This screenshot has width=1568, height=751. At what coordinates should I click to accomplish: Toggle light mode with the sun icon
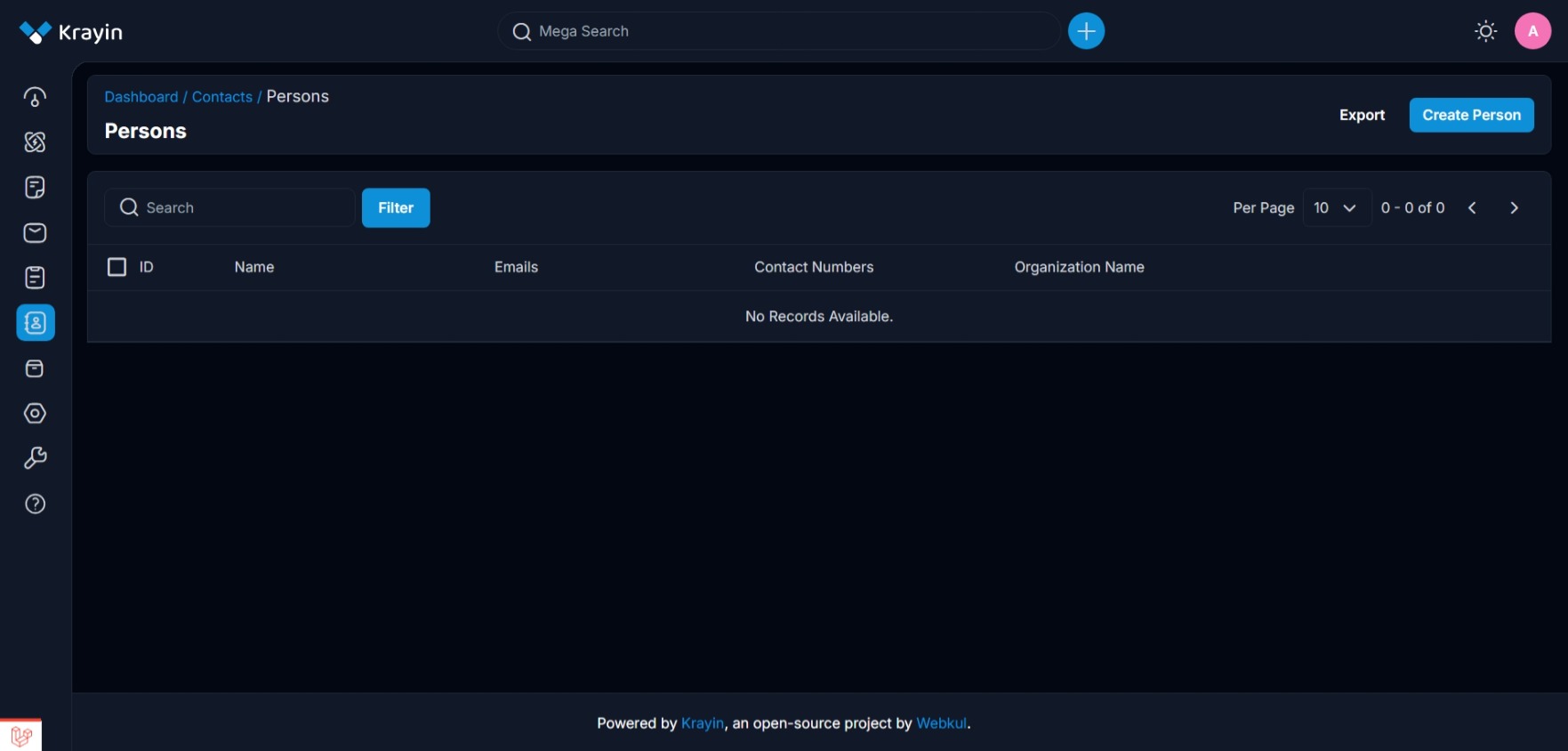[1485, 31]
